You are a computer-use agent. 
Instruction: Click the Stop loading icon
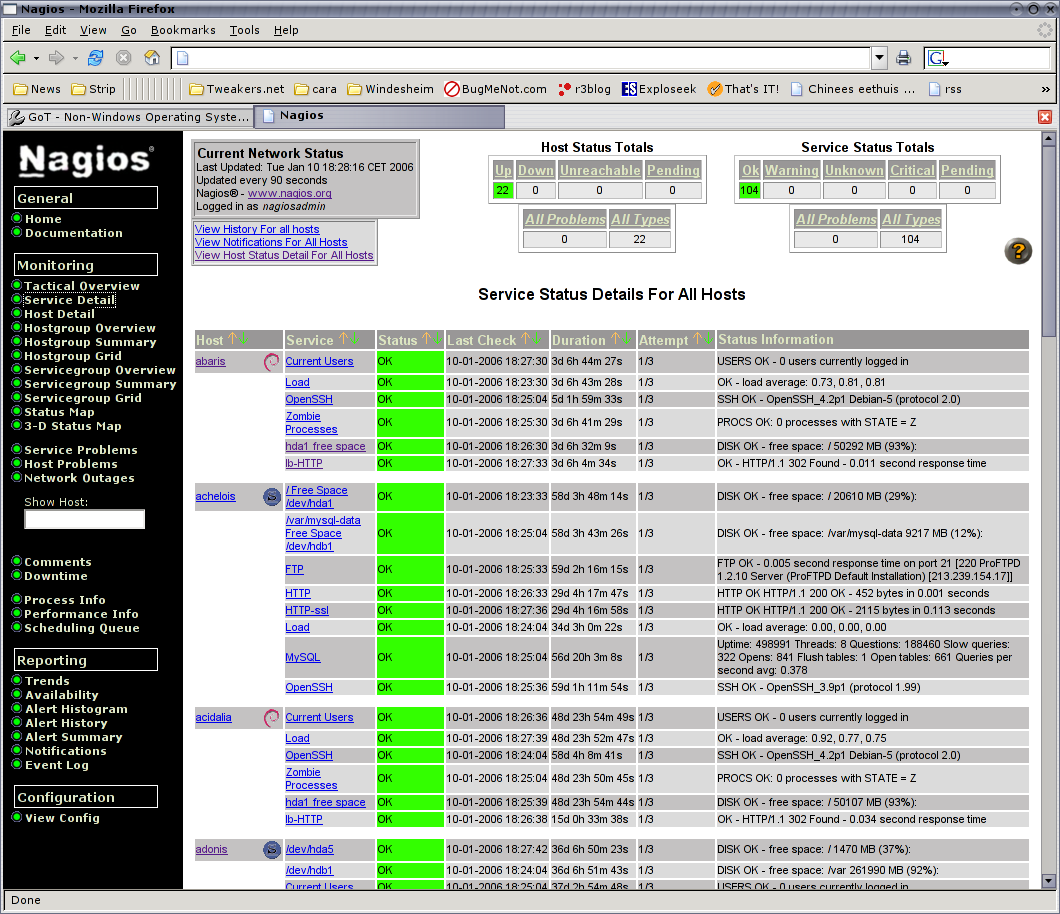123,58
